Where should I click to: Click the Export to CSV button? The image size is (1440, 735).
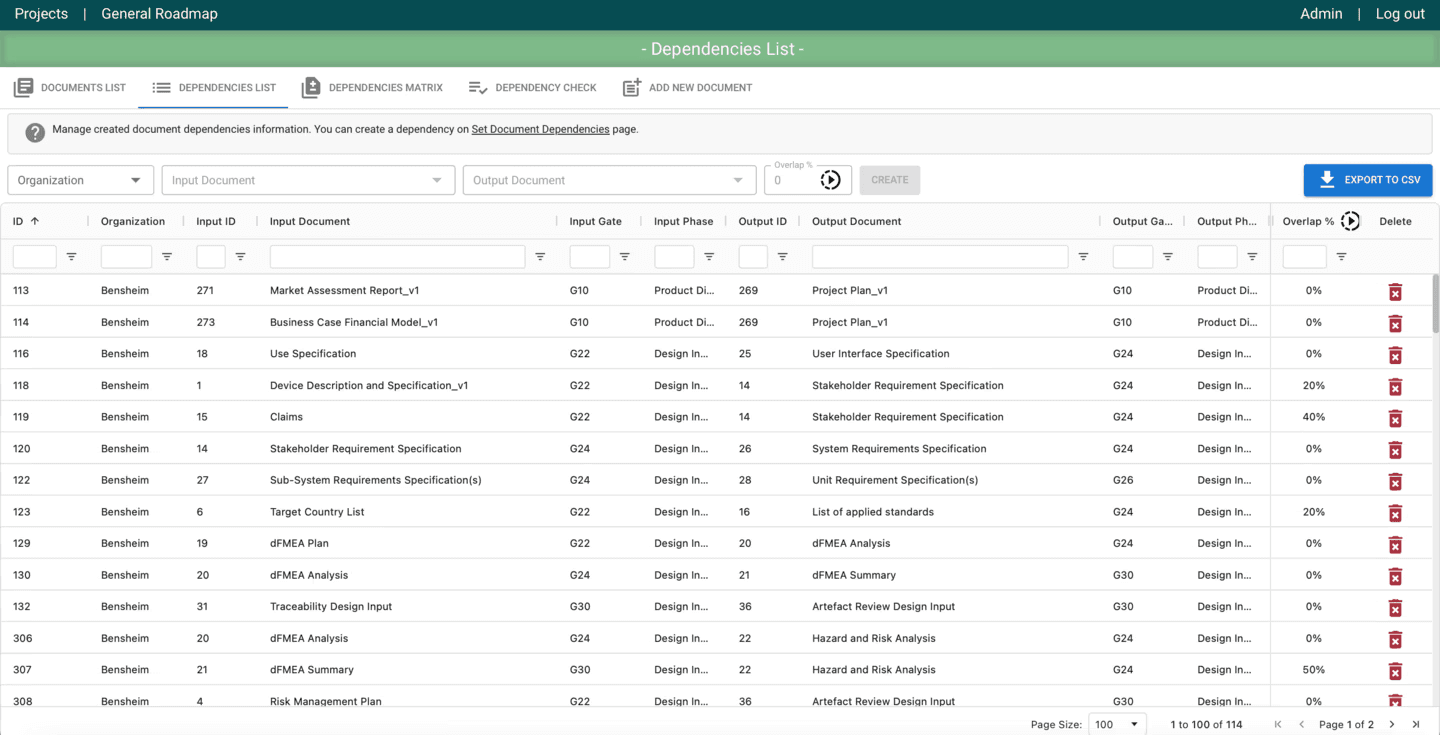1368,180
